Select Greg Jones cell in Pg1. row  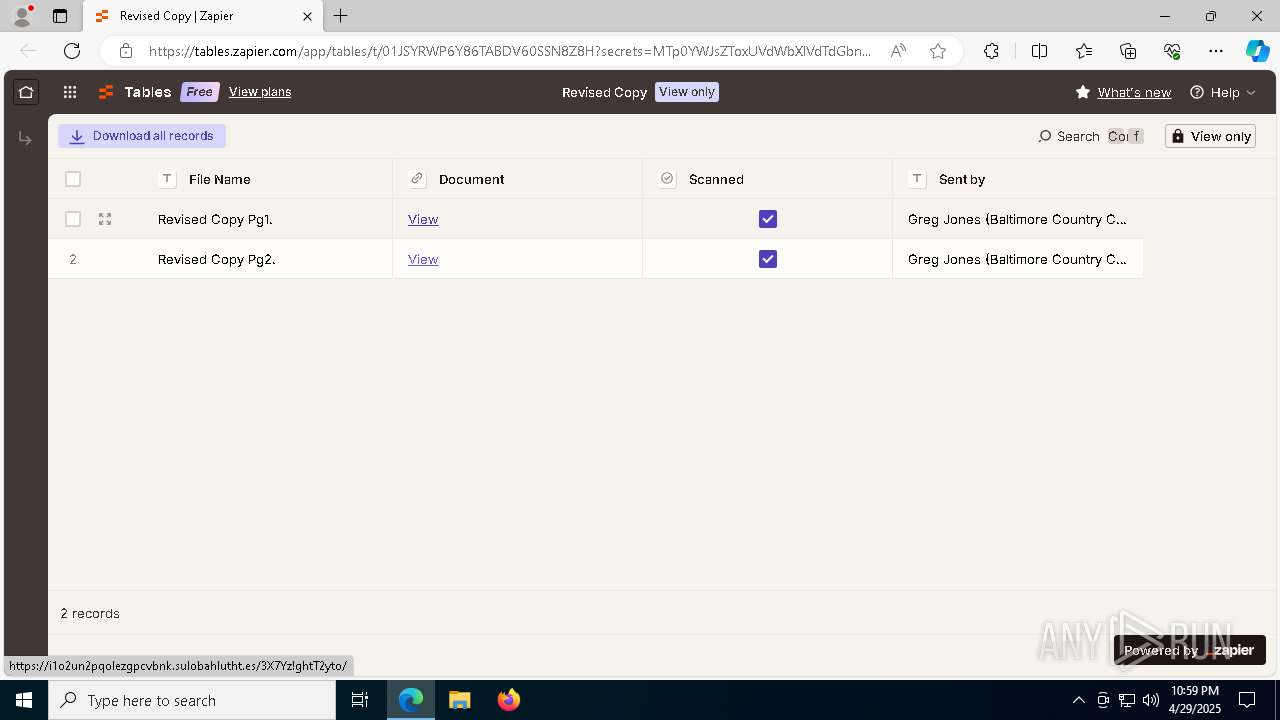1018,219
